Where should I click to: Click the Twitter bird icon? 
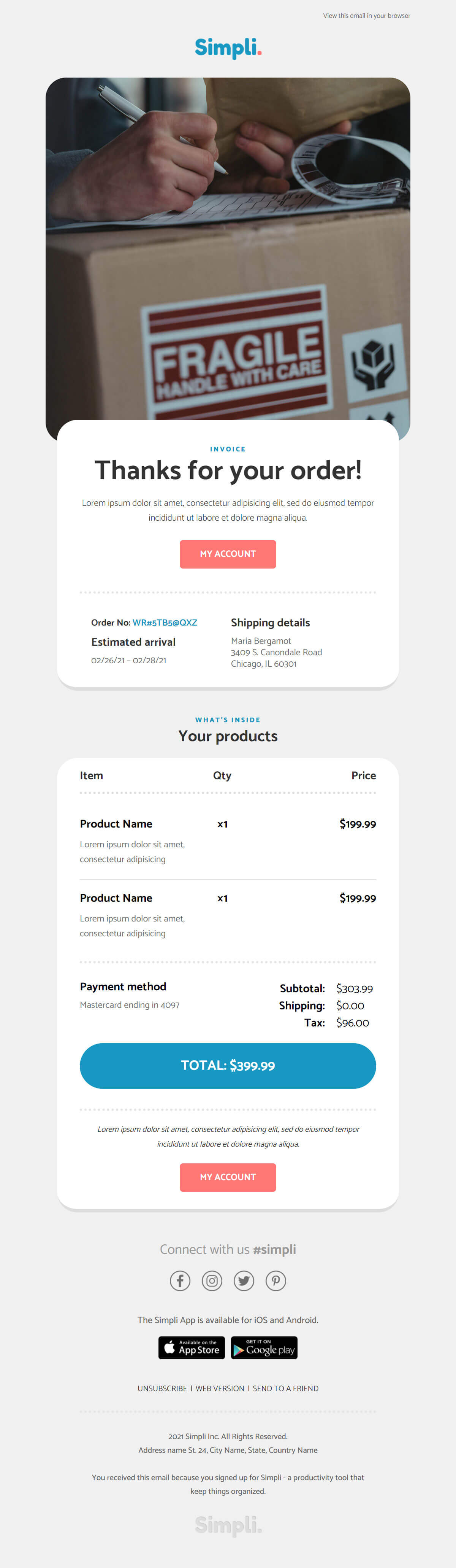point(244,1281)
